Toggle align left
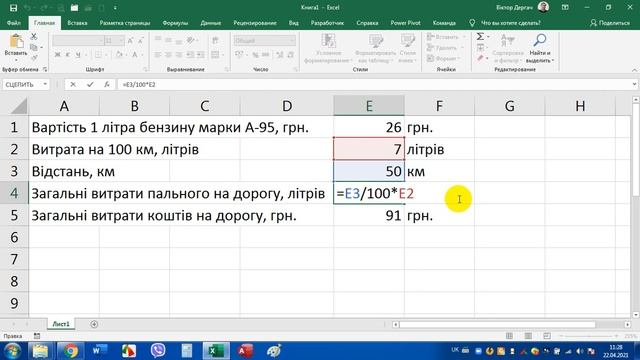The image size is (640, 360). 158,54
